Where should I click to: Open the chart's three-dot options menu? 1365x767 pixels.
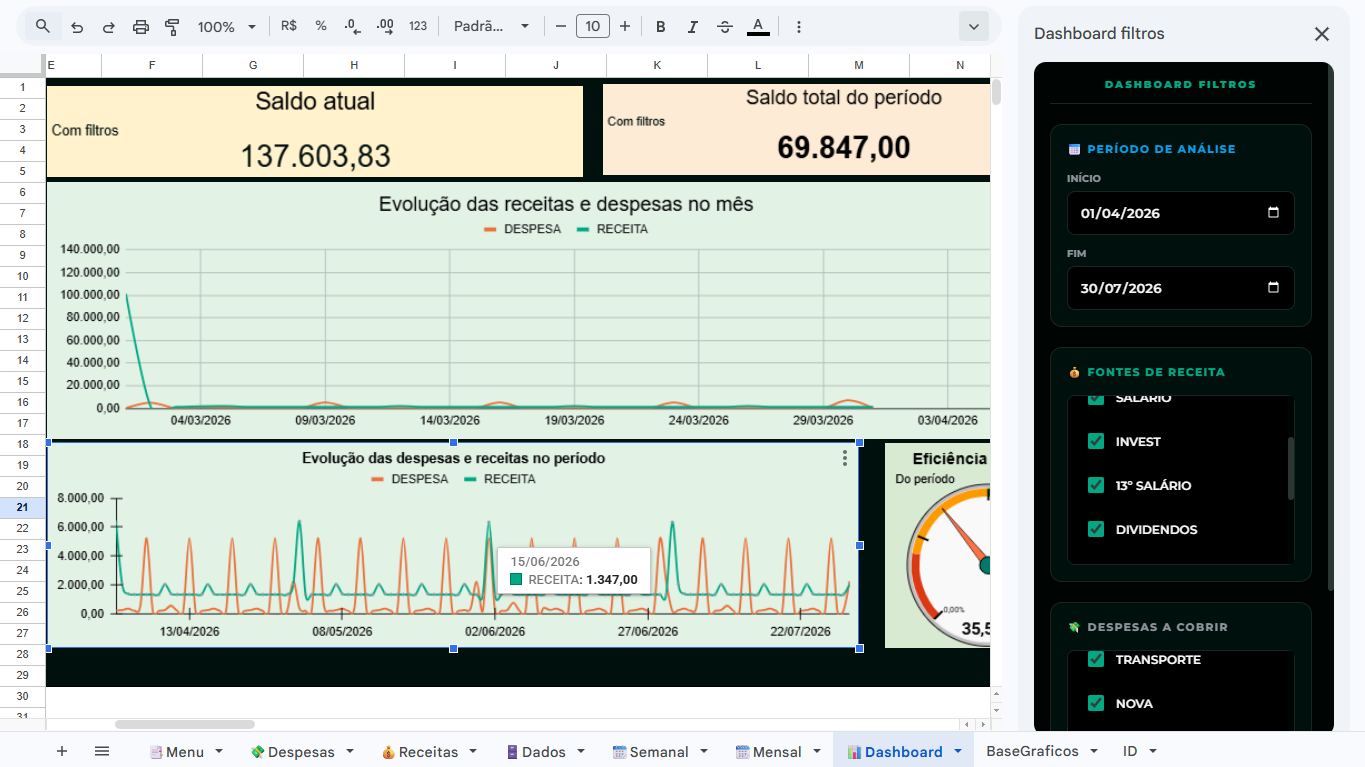tap(845, 458)
